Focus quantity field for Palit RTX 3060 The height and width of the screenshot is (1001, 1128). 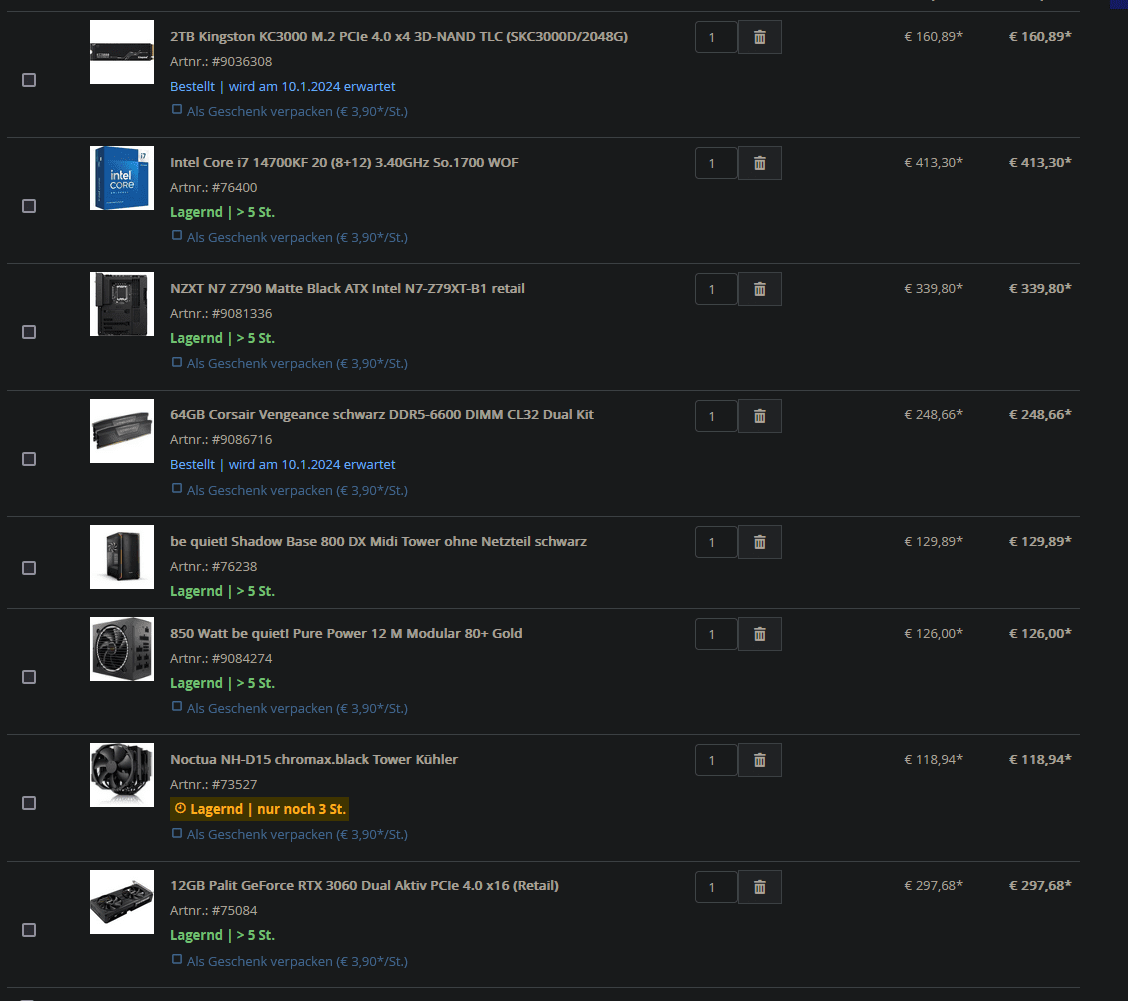coord(716,887)
